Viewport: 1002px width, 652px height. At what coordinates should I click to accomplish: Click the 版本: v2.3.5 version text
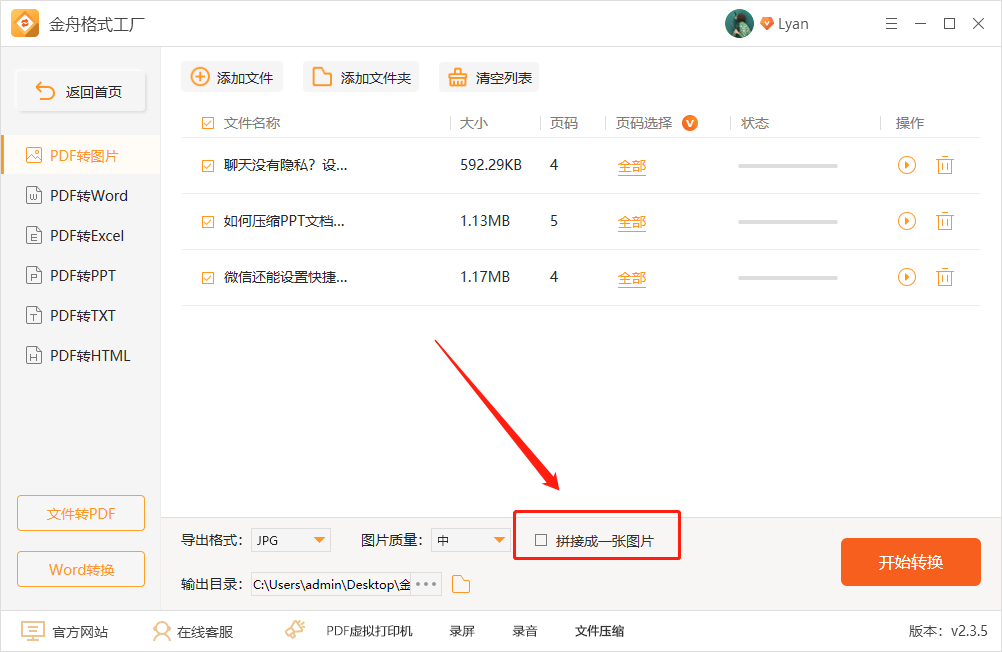tap(948, 632)
